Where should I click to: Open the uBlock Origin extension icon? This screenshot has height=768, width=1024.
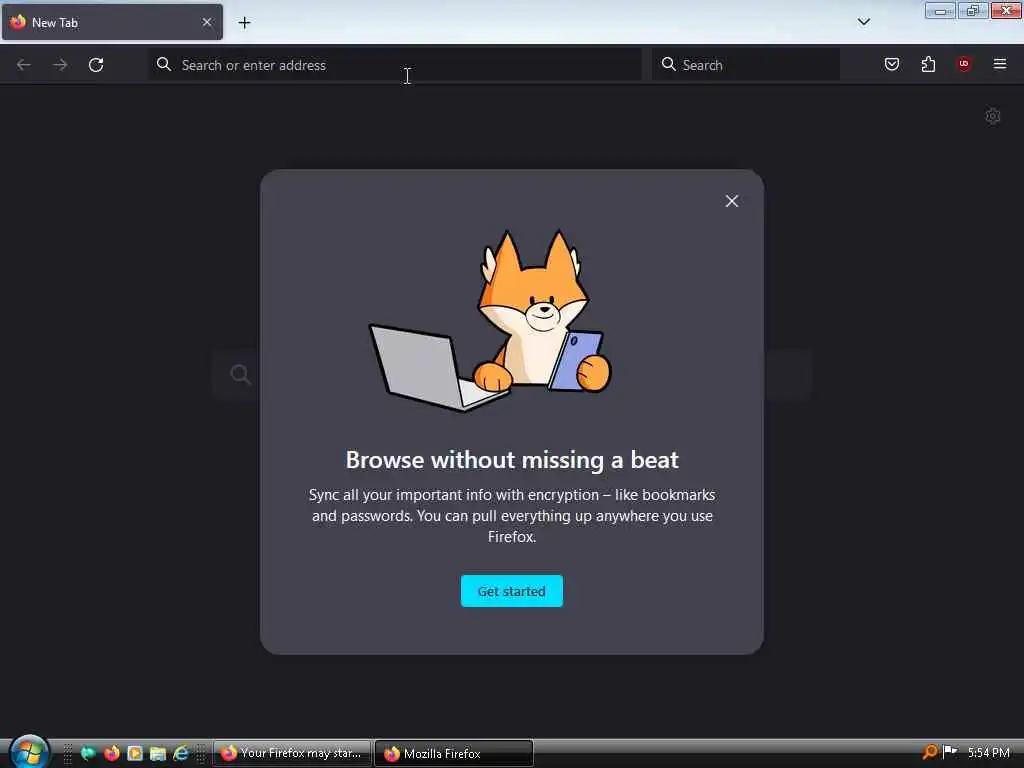click(964, 64)
